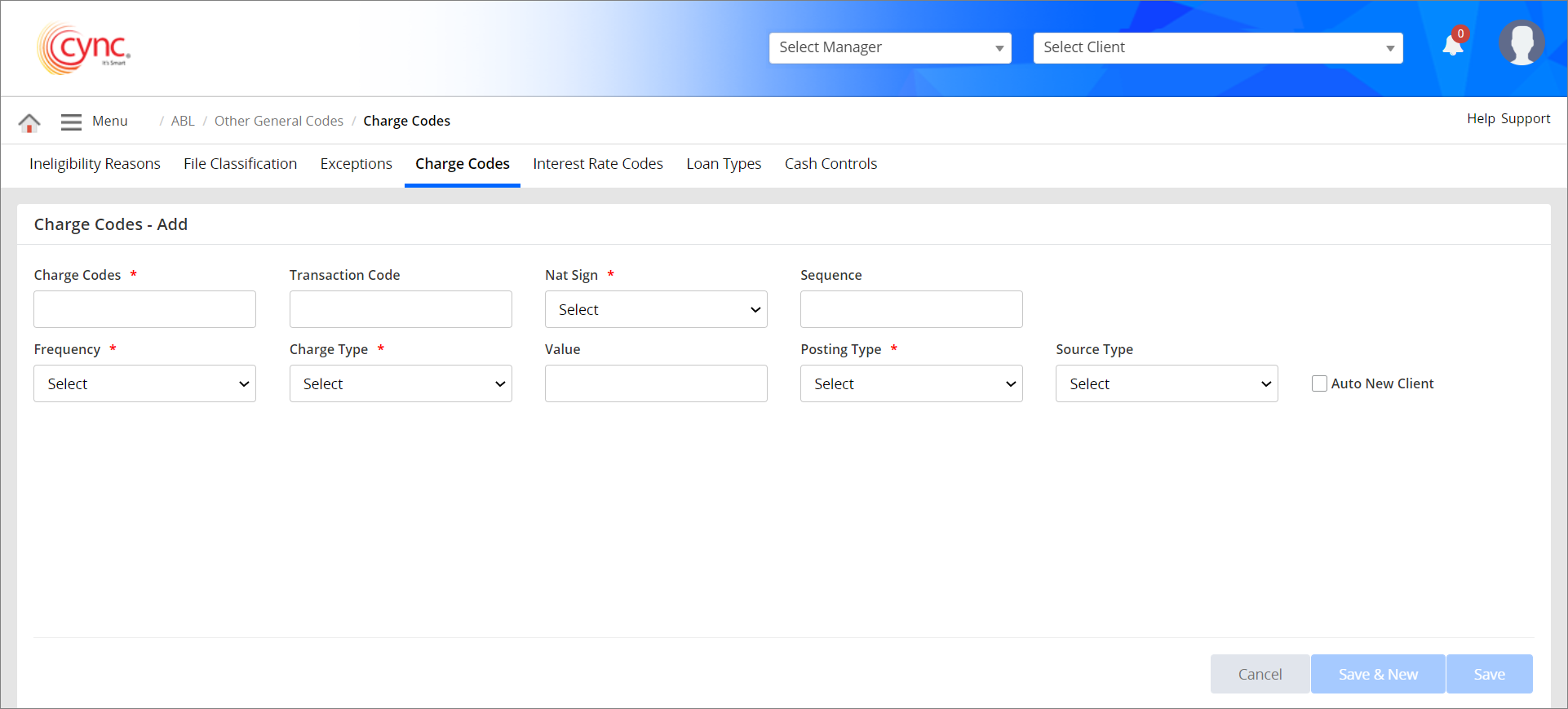Open the Frequency dropdown
The height and width of the screenshot is (709, 1568).
144,384
